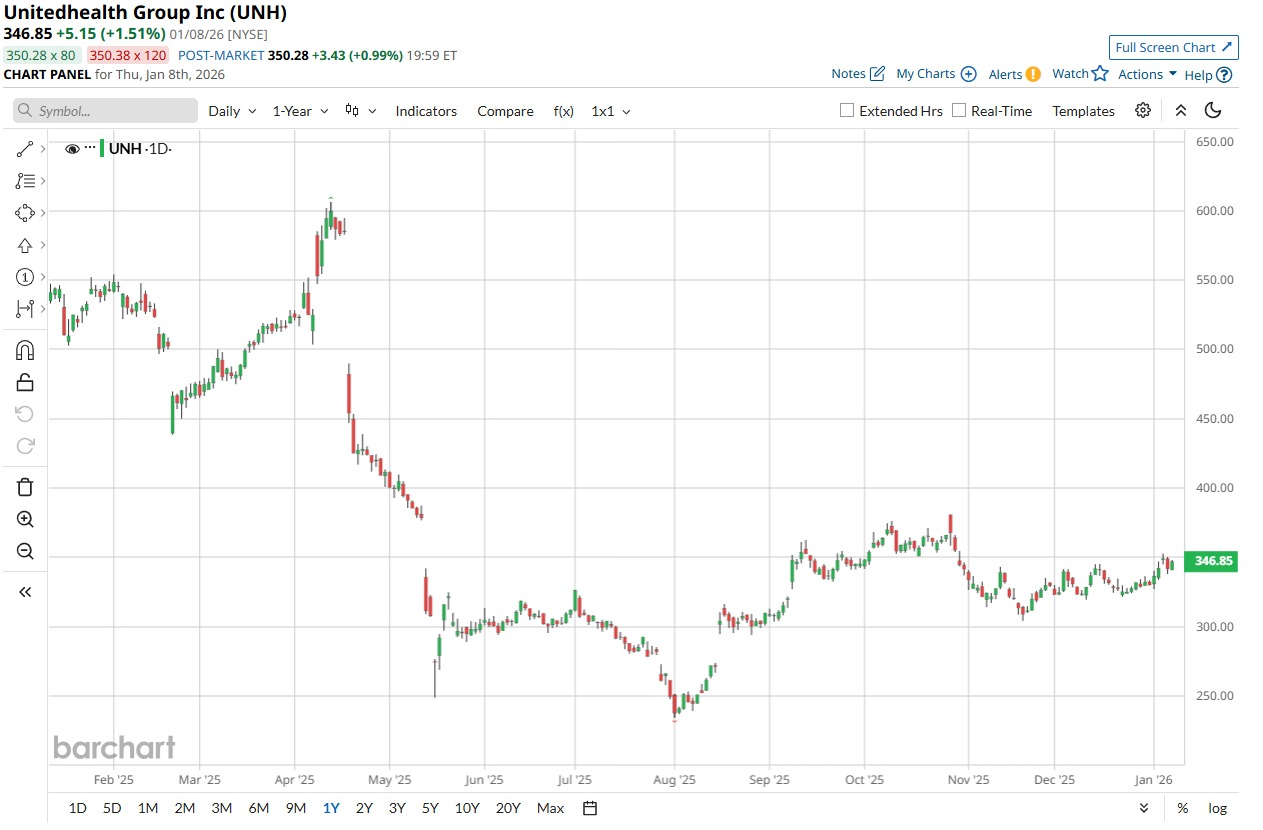Select the numbered label annotation tool
Image resolution: width=1263 pixels, height=830 pixels.
point(24,277)
